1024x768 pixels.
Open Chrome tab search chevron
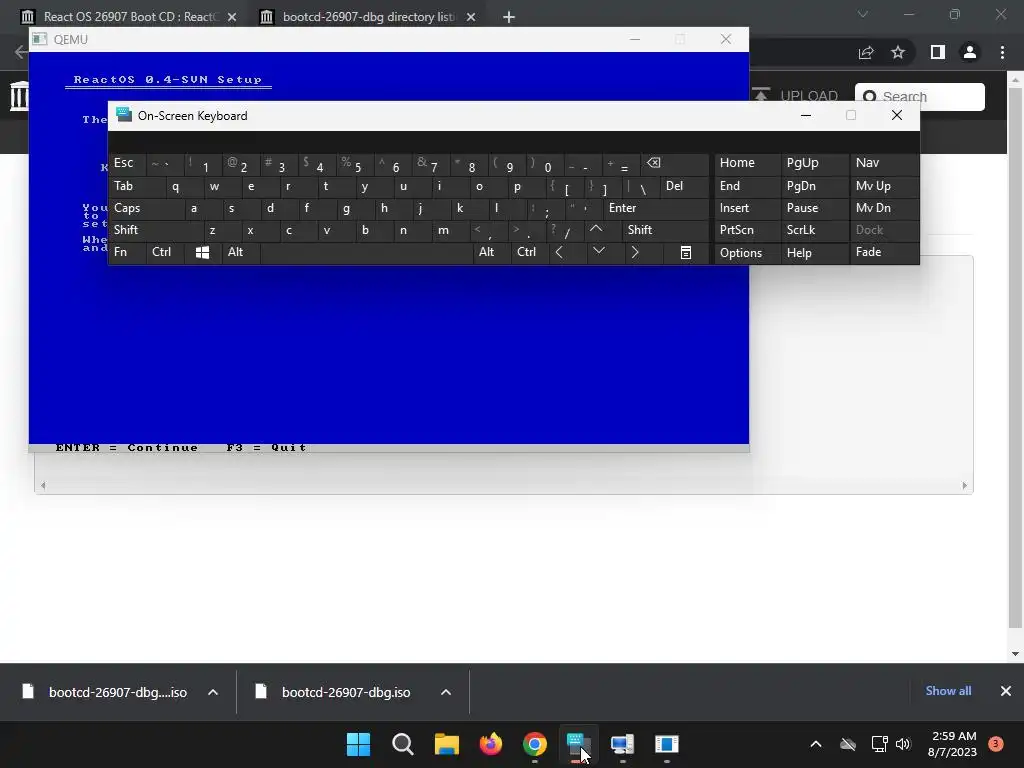click(863, 14)
